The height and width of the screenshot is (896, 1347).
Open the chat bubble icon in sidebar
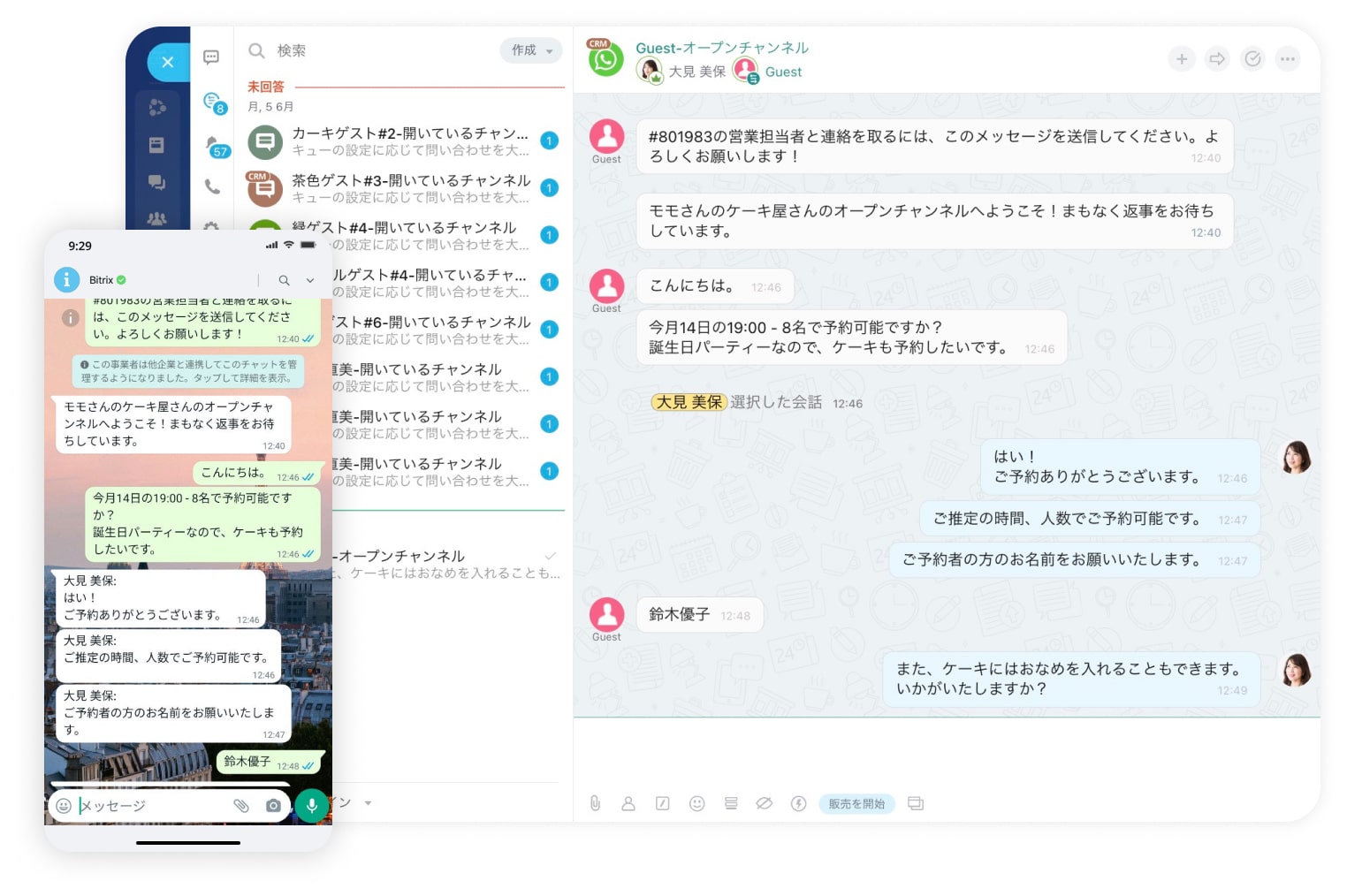[211, 57]
